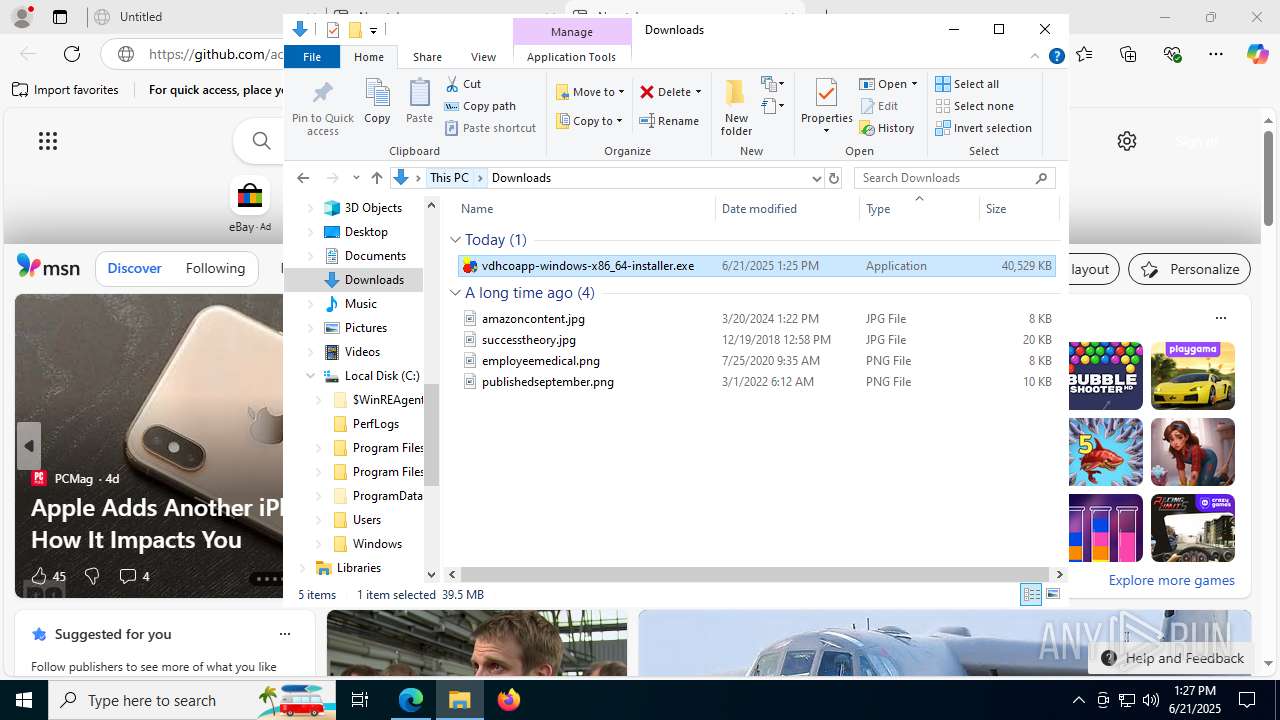Open Bubble Shooter game thumbnail
The image size is (1280, 720).
(x=1105, y=376)
